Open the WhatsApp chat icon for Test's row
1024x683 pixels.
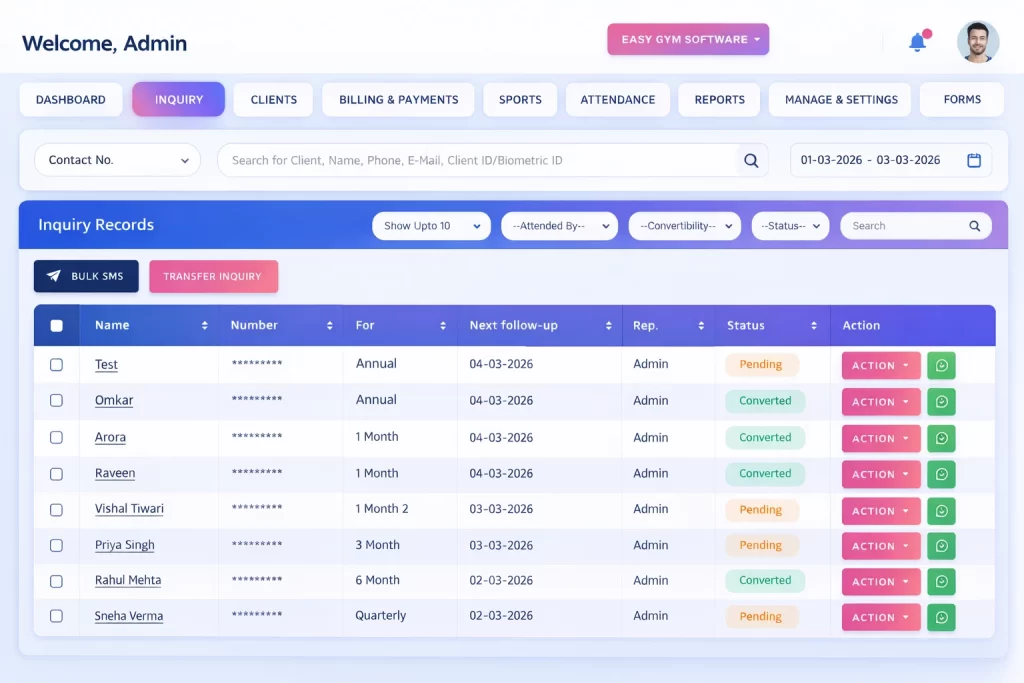pyautogui.click(x=941, y=365)
